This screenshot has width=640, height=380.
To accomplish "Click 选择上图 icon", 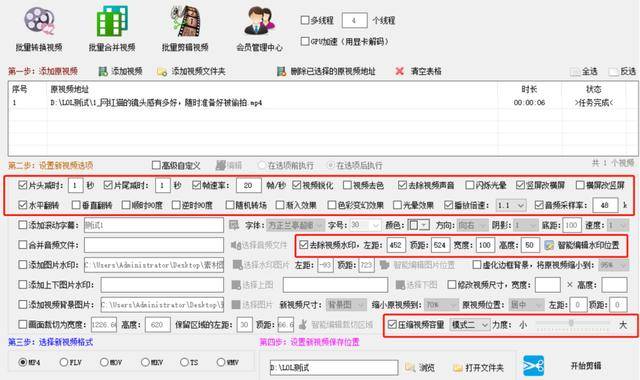I will click(236, 285).
